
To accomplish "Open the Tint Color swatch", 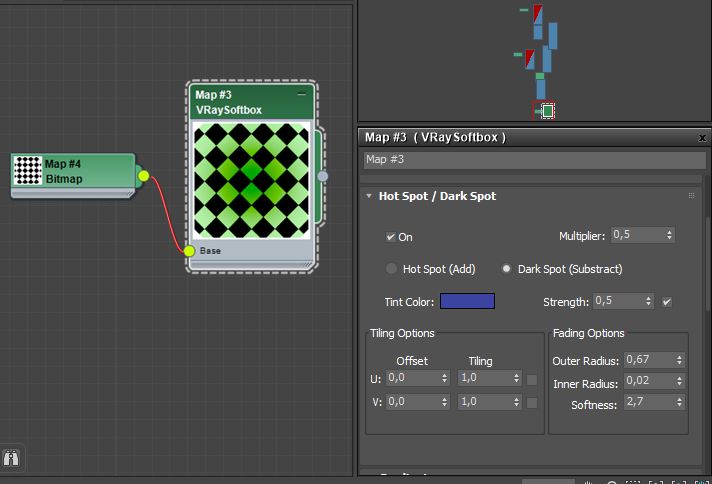I will click(467, 301).
